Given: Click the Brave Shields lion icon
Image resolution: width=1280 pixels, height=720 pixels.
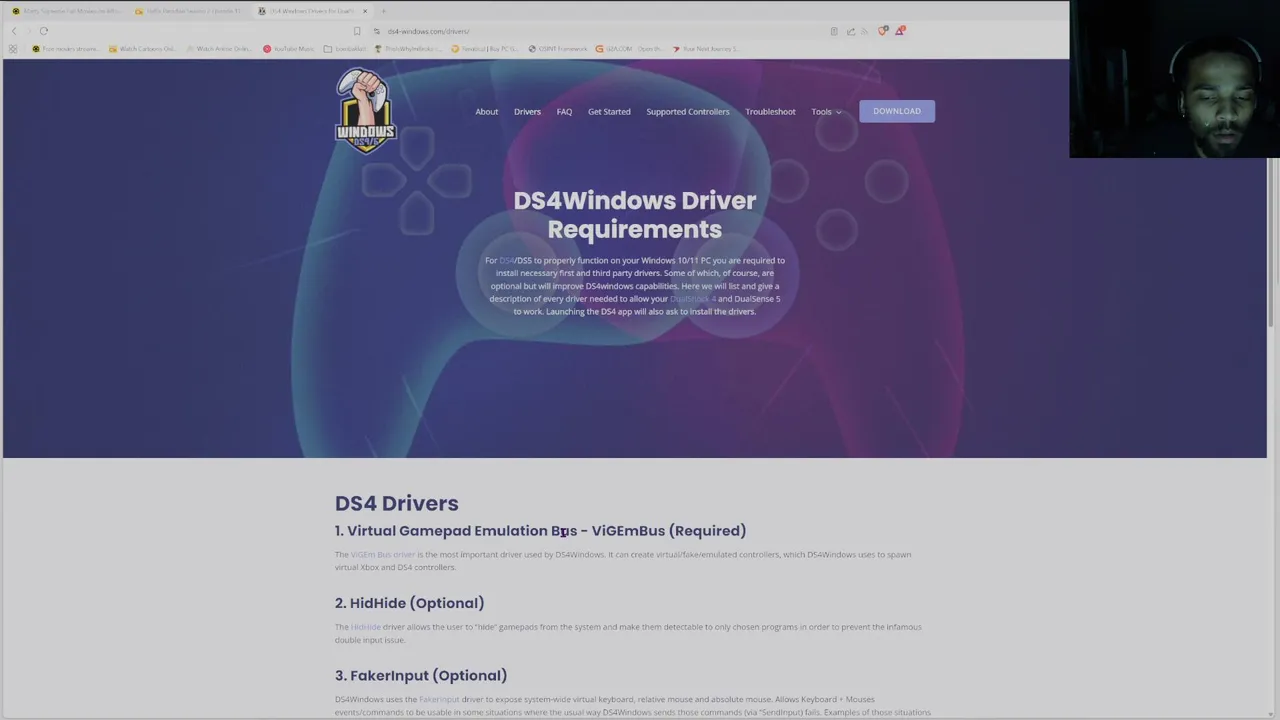Looking at the screenshot, I should click(882, 31).
